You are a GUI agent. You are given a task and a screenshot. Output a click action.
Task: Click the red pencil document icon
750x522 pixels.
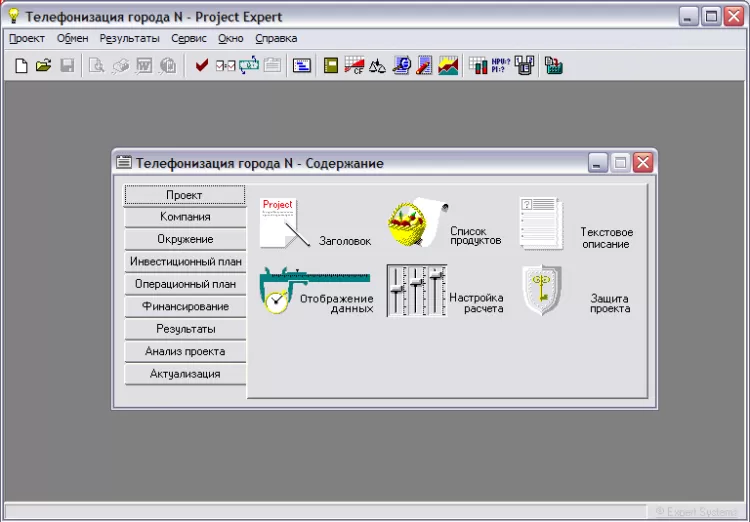[424, 66]
